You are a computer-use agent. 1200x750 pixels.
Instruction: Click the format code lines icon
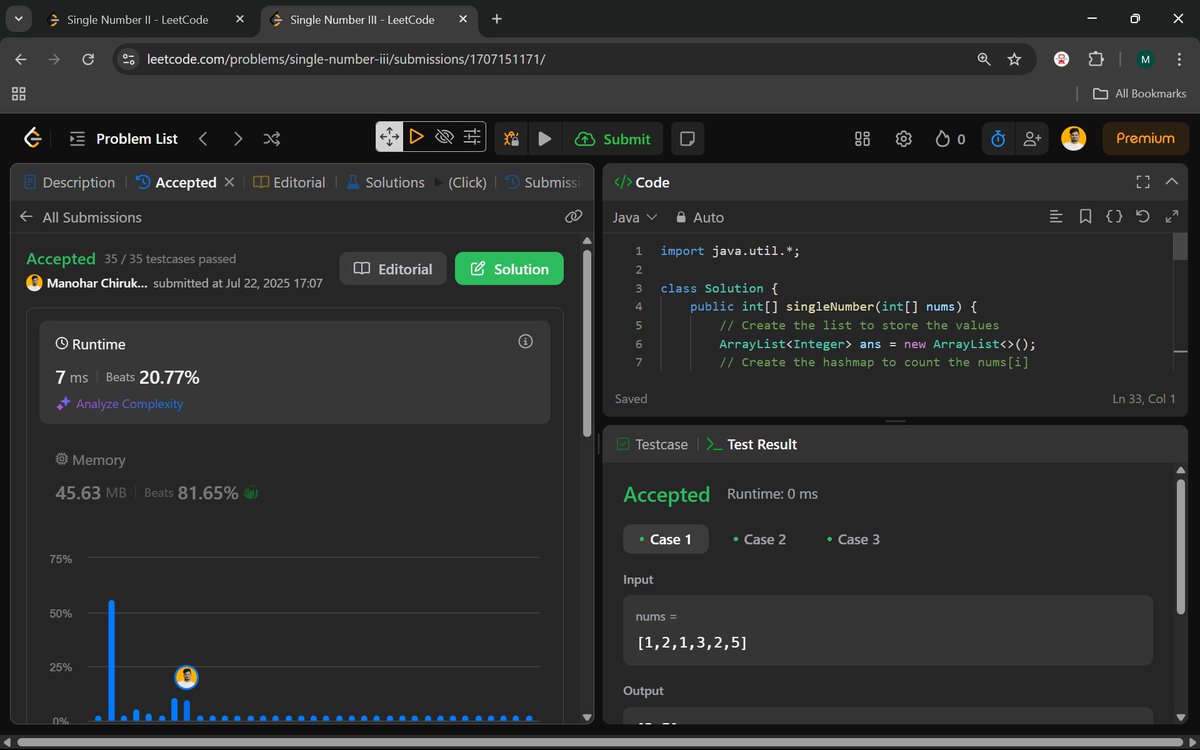tap(1055, 216)
